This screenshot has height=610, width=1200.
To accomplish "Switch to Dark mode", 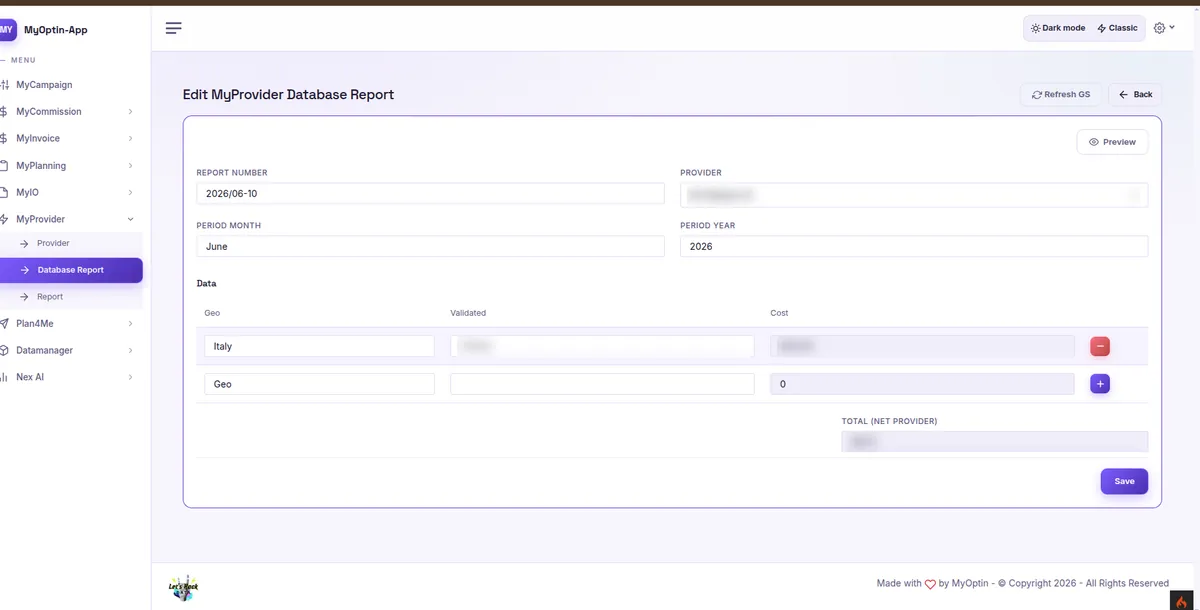I will click(x=1058, y=28).
